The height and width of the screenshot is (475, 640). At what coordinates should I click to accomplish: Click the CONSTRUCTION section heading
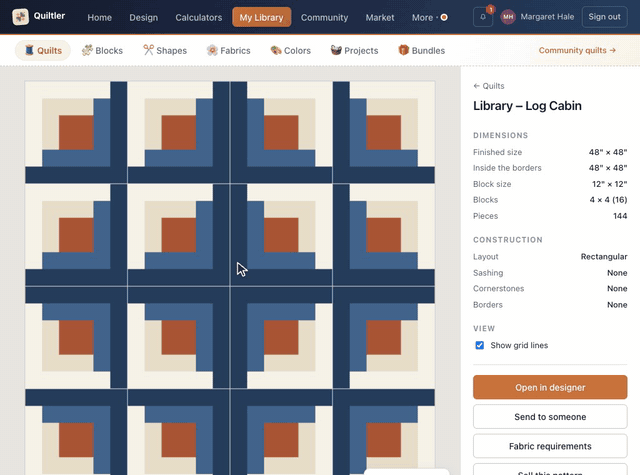pos(508,240)
